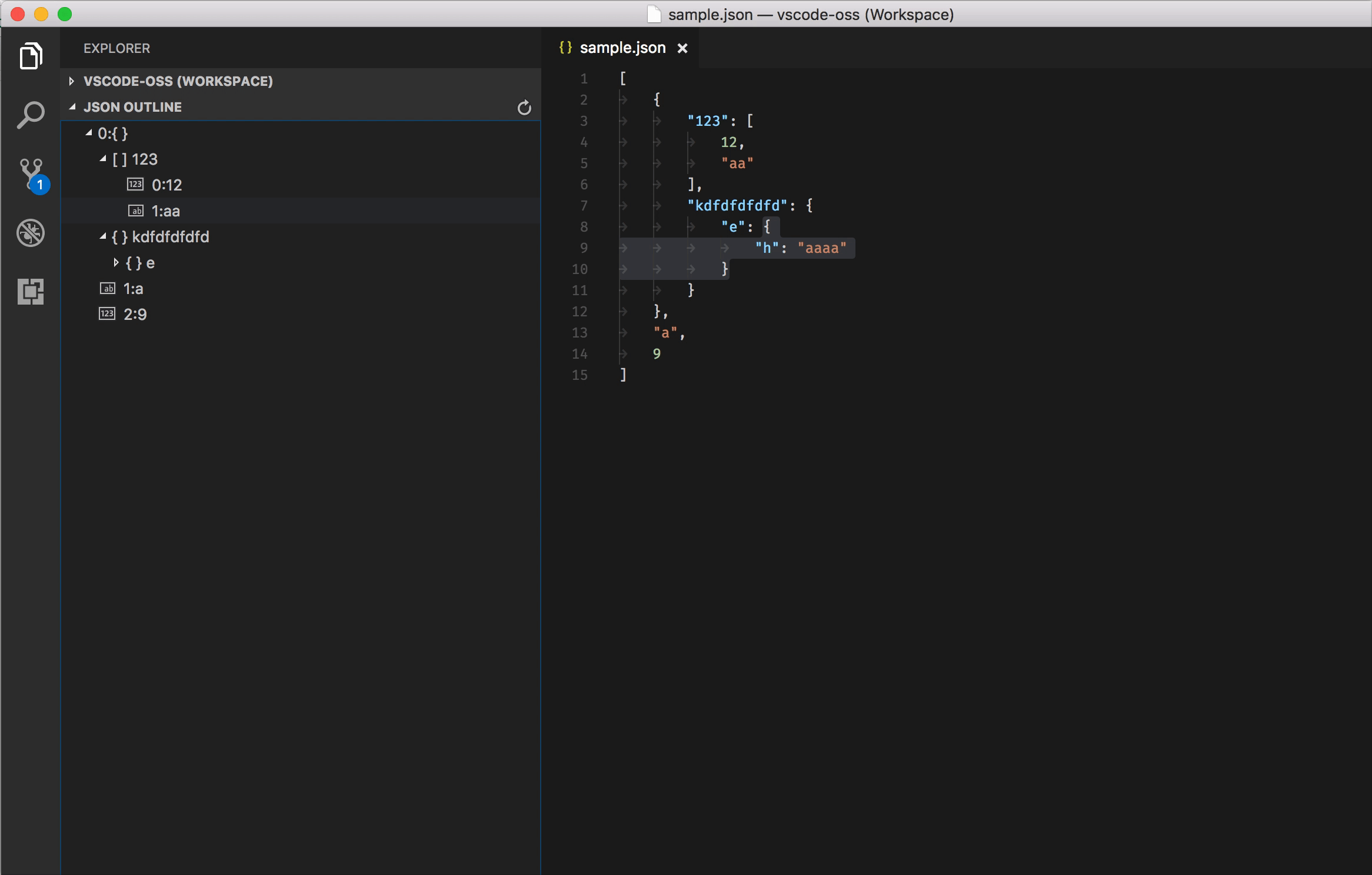Click the string icon beside 1:a
Image resolution: width=1372 pixels, height=875 pixels.
[x=107, y=288]
